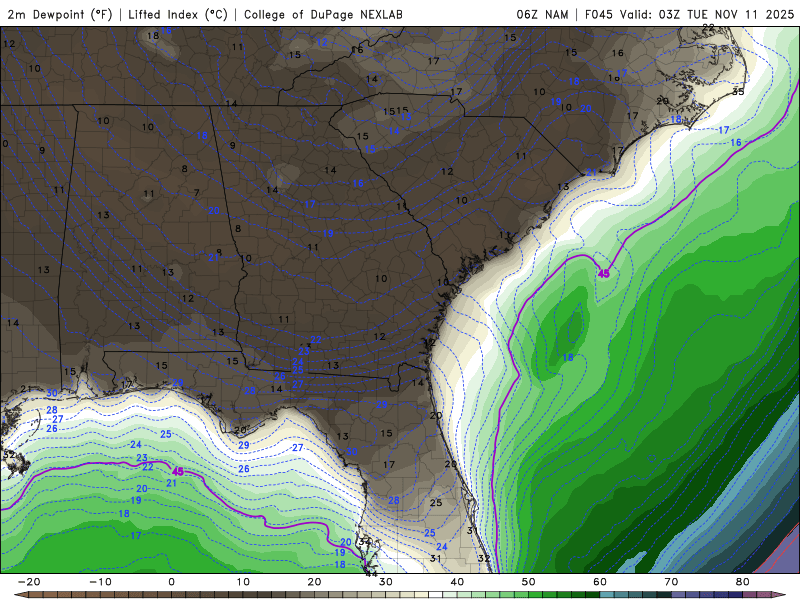The width and height of the screenshot is (800, 600).
Task: Click the "2m Dewpoint (°F)" title text
Action: tap(60, 14)
